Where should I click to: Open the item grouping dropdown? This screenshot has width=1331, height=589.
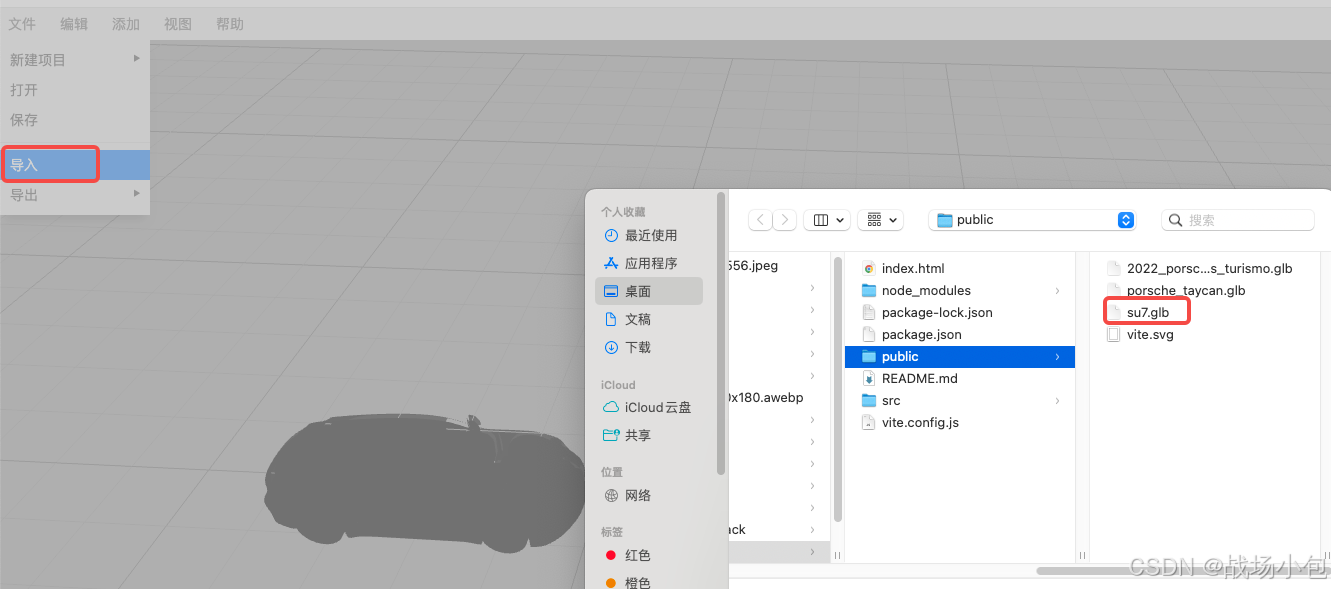[x=881, y=220]
